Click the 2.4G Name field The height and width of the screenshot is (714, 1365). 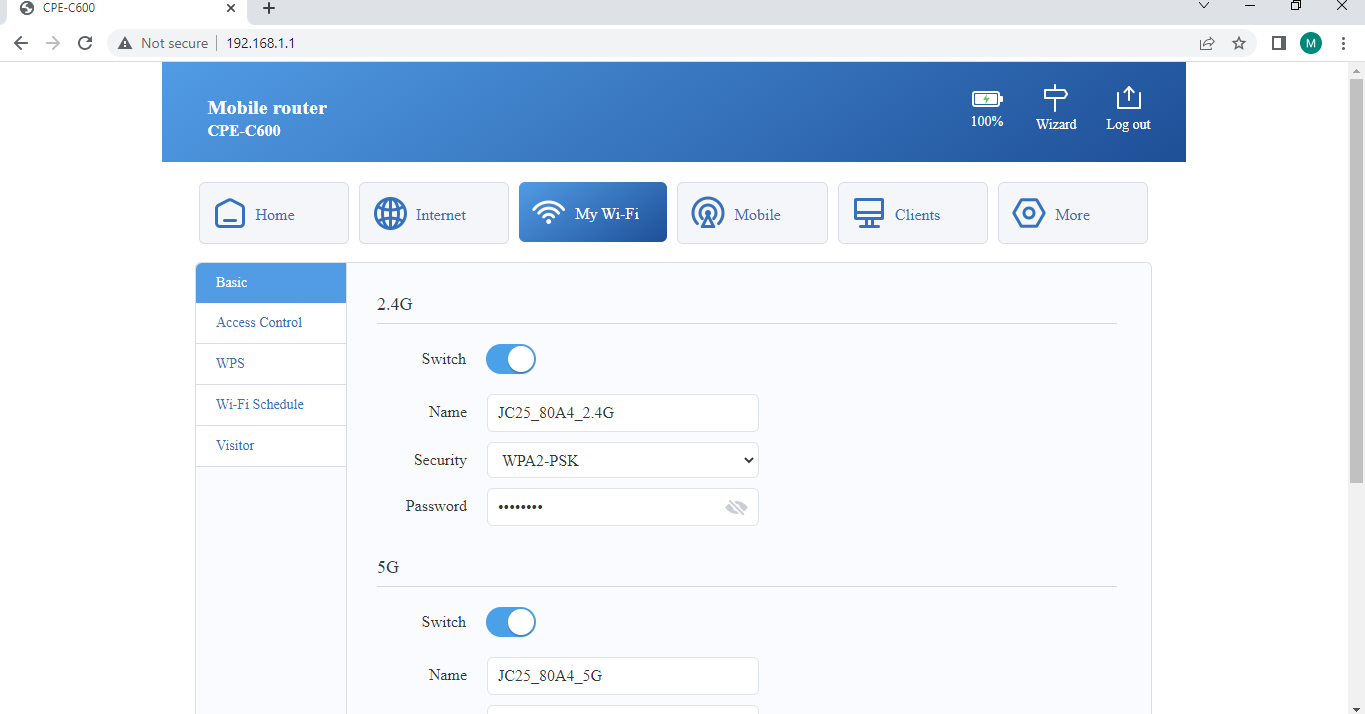click(x=622, y=413)
